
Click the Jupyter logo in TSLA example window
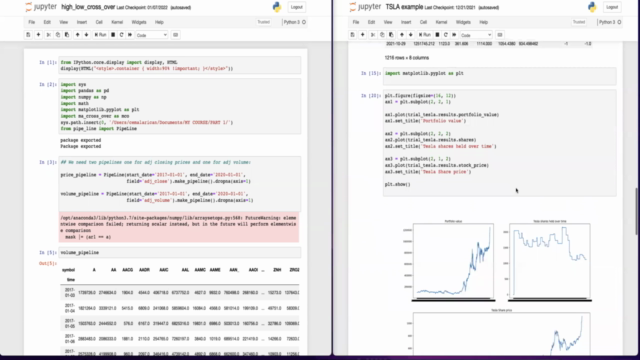point(365,7)
